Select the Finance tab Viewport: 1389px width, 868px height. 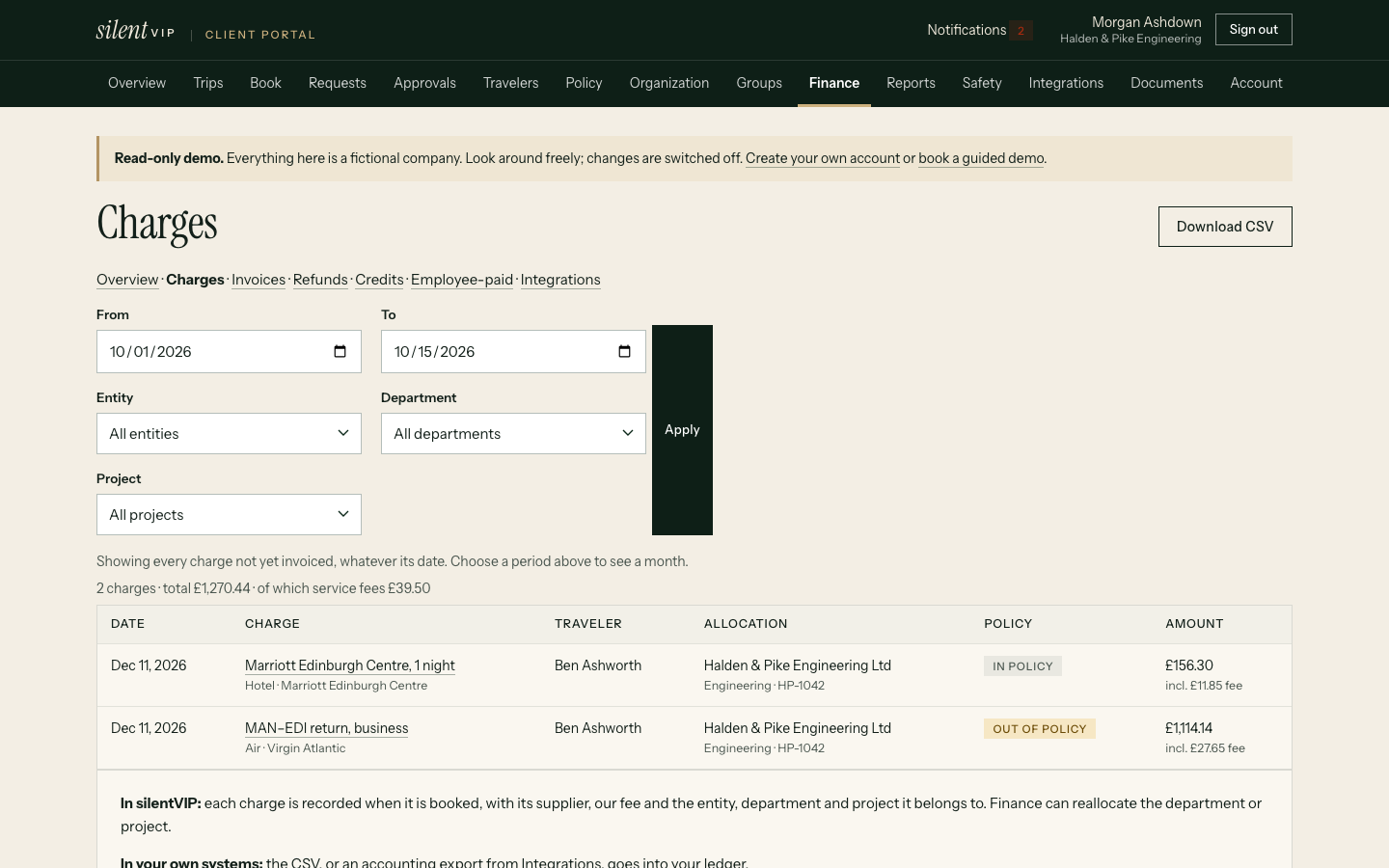coord(834,83)
